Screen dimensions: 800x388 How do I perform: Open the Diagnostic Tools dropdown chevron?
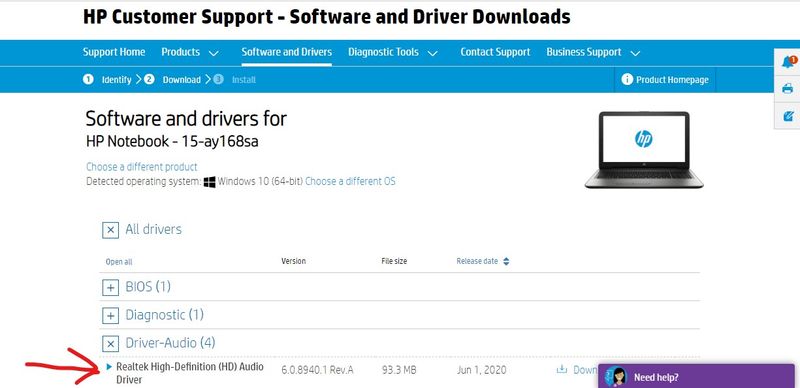(433, 53)
